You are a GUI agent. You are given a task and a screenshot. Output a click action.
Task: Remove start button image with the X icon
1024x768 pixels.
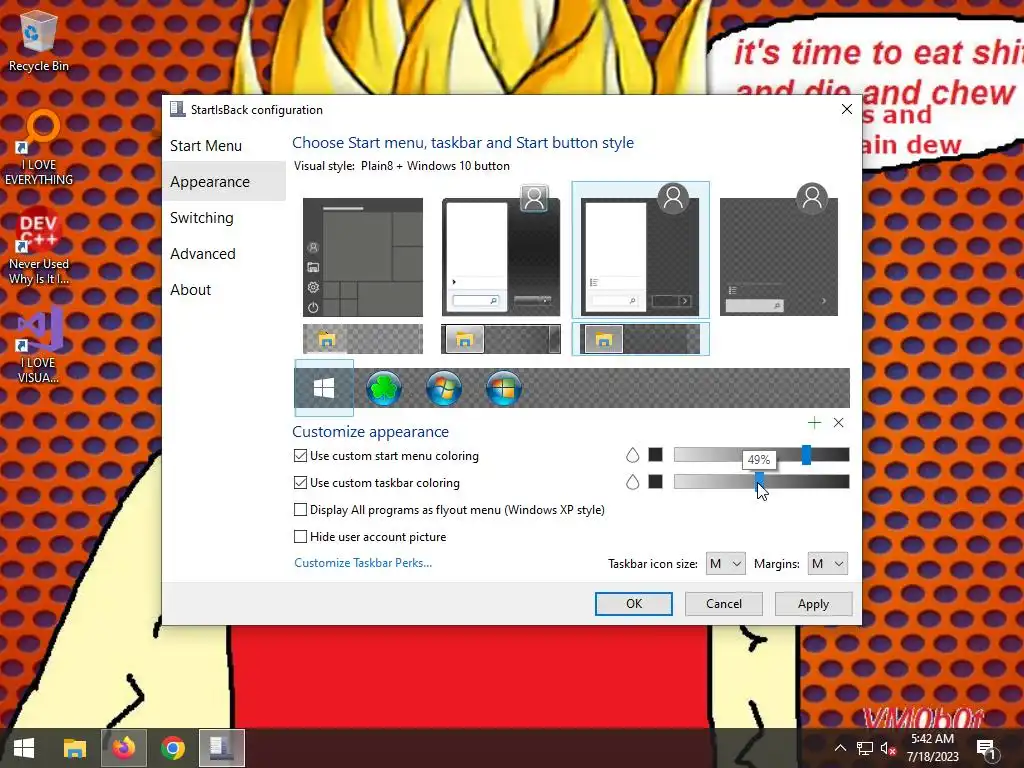coord(839,423)
